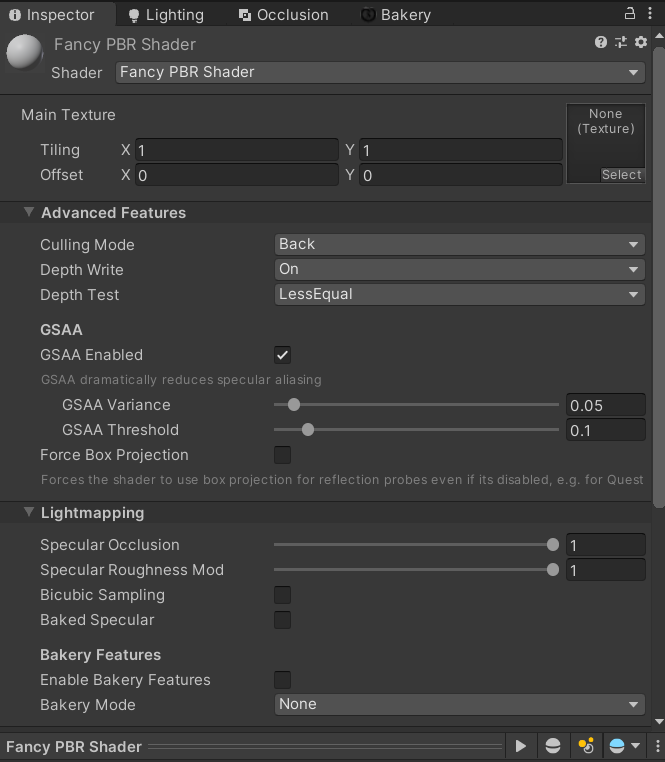This screenshot has height=762, width=665.
Task: Switch to the Lighting tab
Action: [165, 15]
